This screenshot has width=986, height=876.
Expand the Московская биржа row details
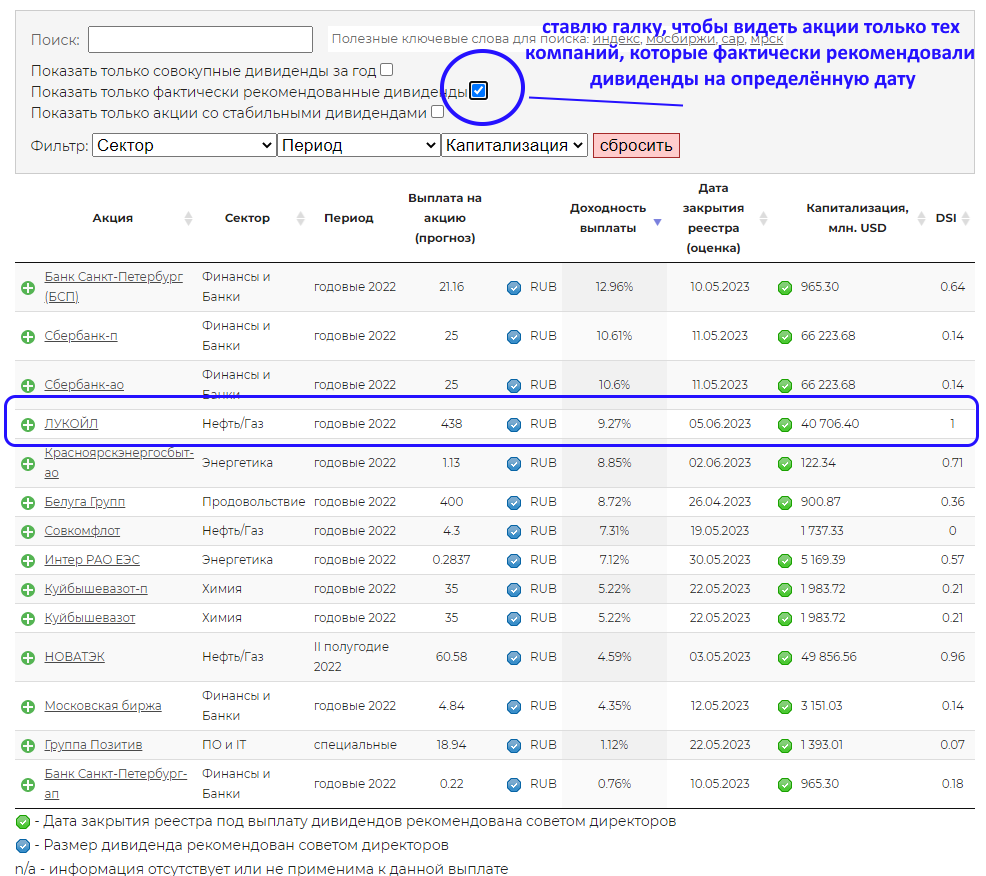pos(28,707)
